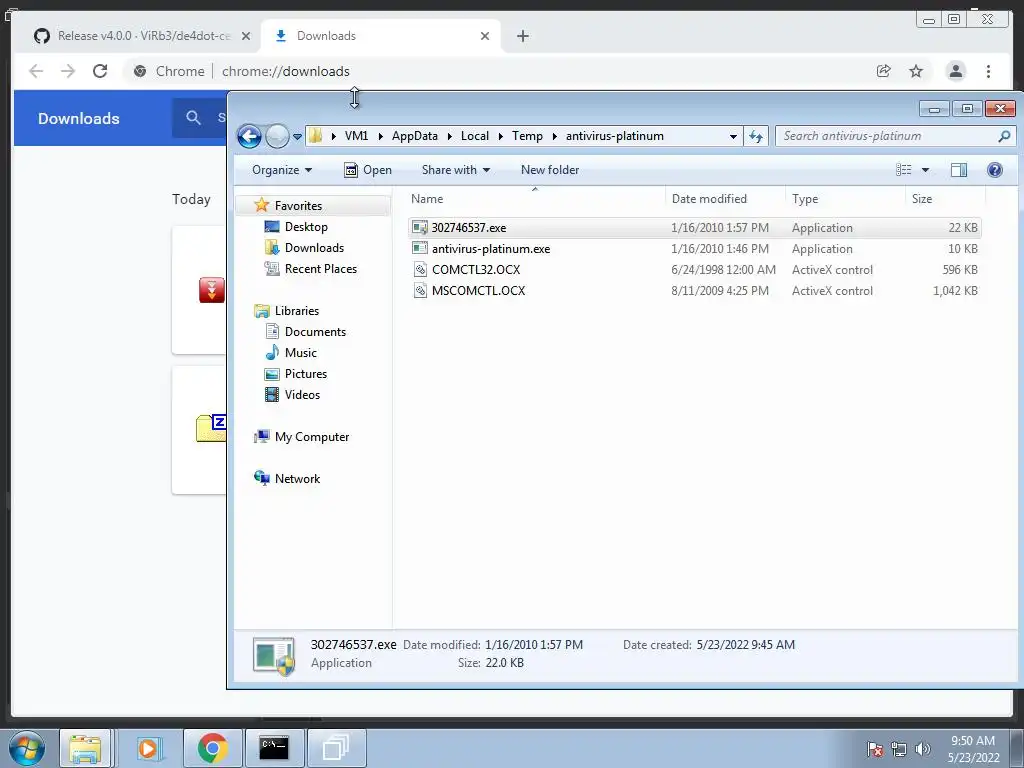Viewport: 1024px width, 768px height.
Task: Click the Open toolbar button
Action: point(368,170)
